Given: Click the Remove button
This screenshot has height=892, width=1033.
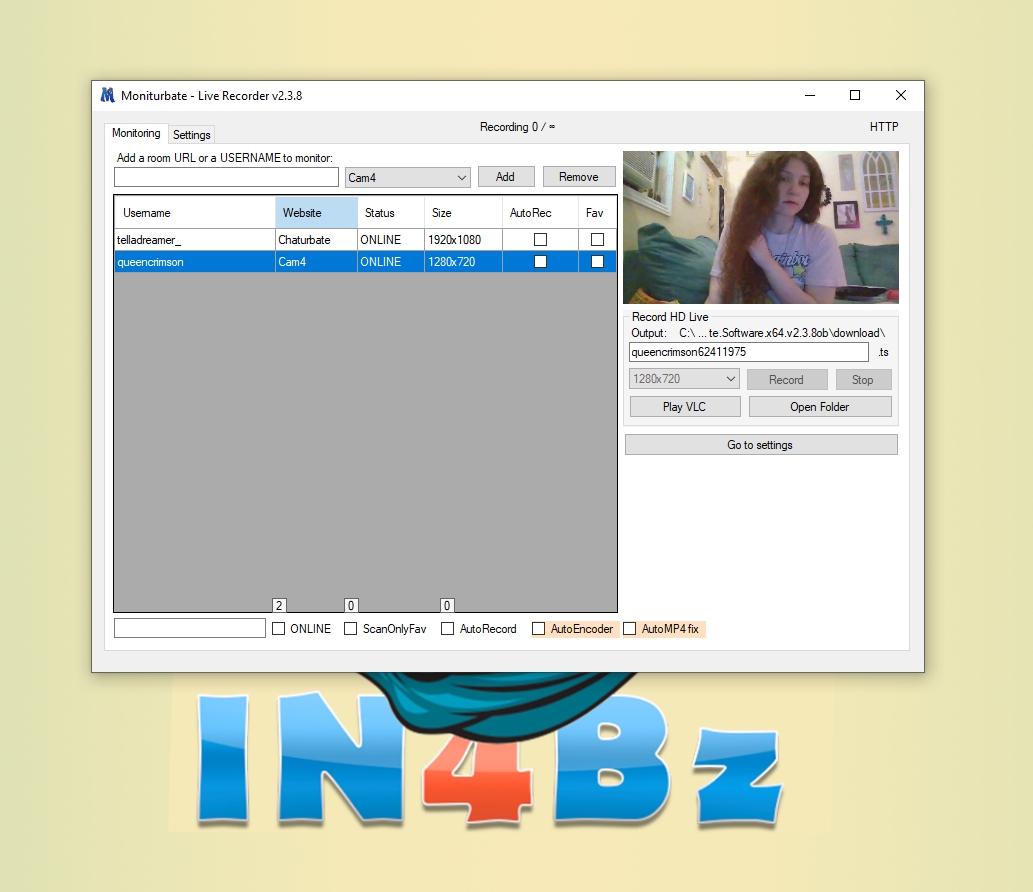Looking at the screenshot, I should click(579, 177).
